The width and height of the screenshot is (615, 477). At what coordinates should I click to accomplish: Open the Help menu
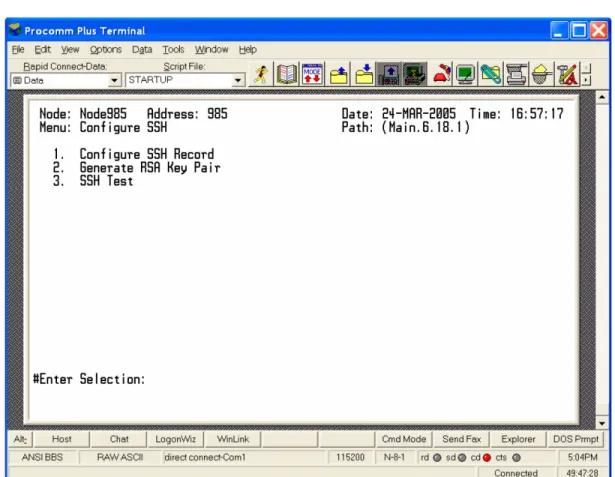tap(247, 49)
